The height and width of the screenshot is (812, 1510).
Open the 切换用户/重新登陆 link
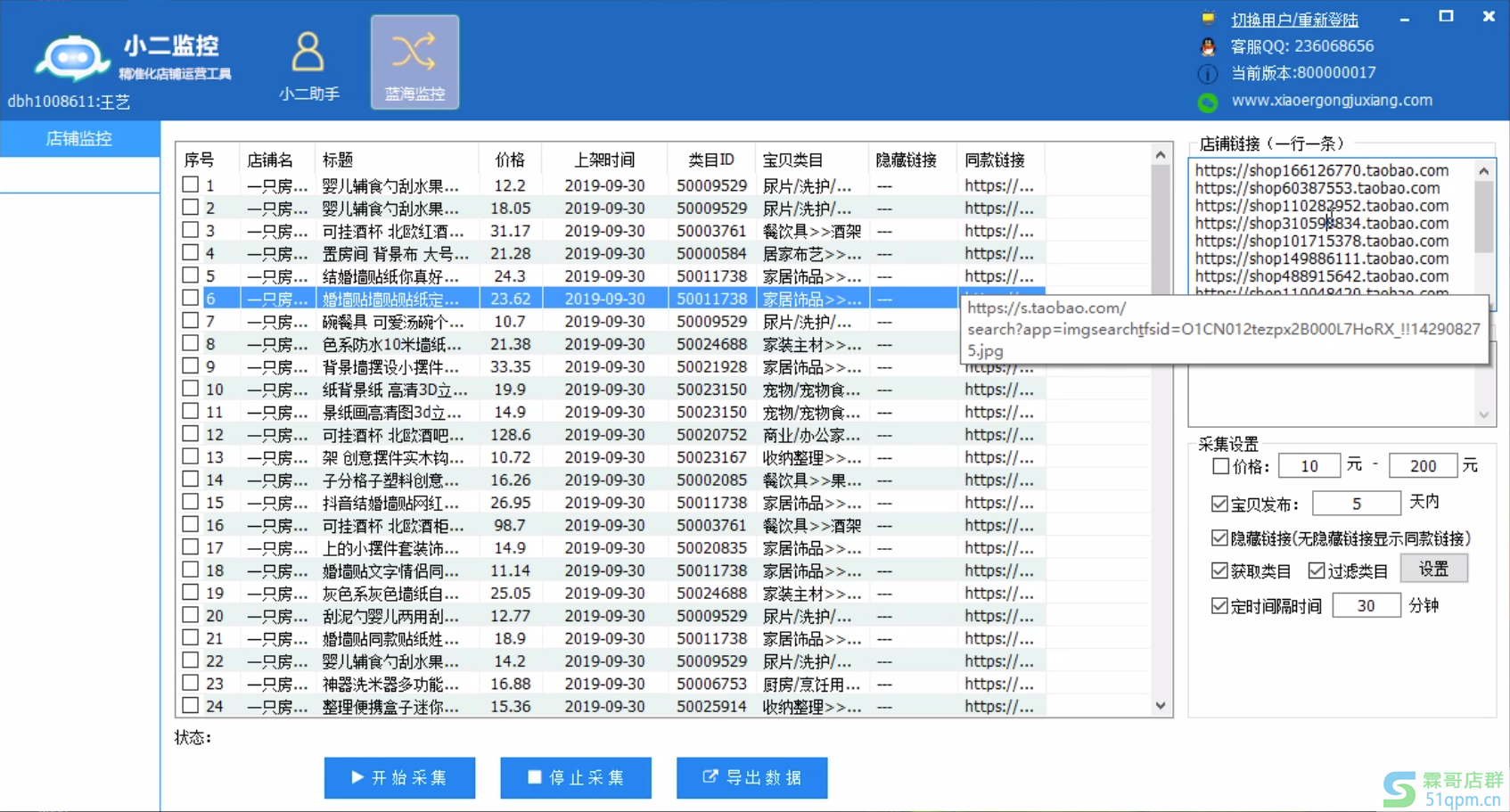1294,20
